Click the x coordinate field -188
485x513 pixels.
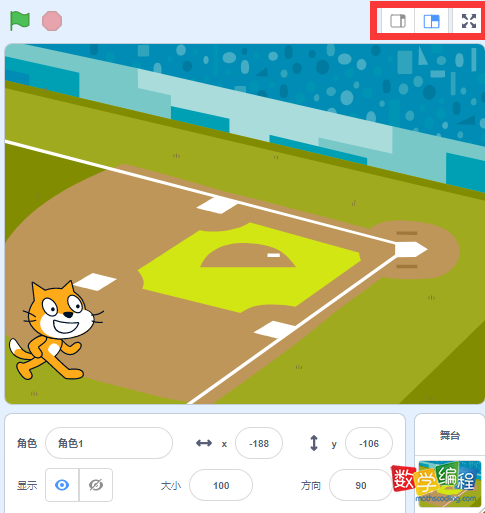[x=259, y=443]
